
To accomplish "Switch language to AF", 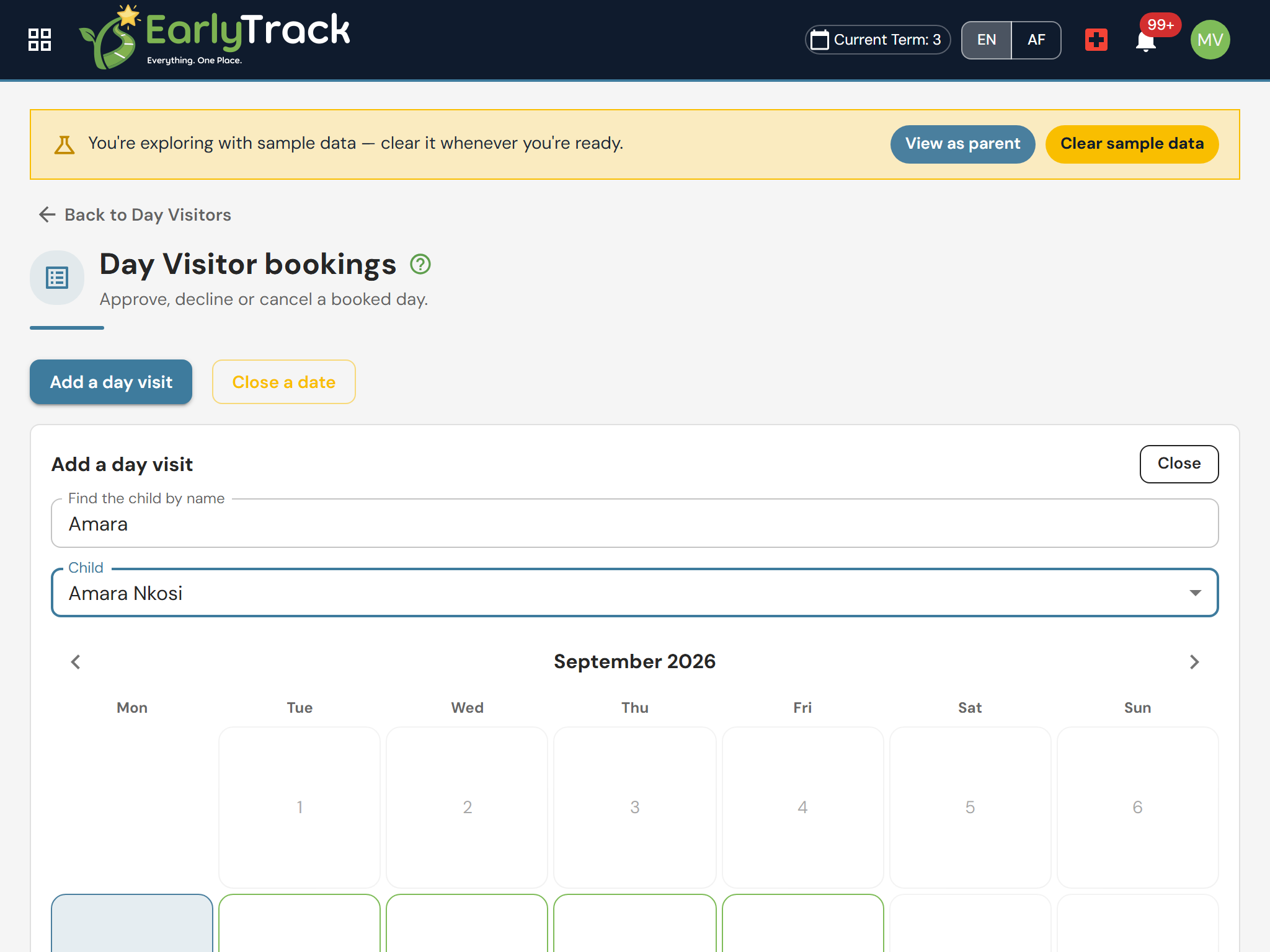I will [1036, 40].
